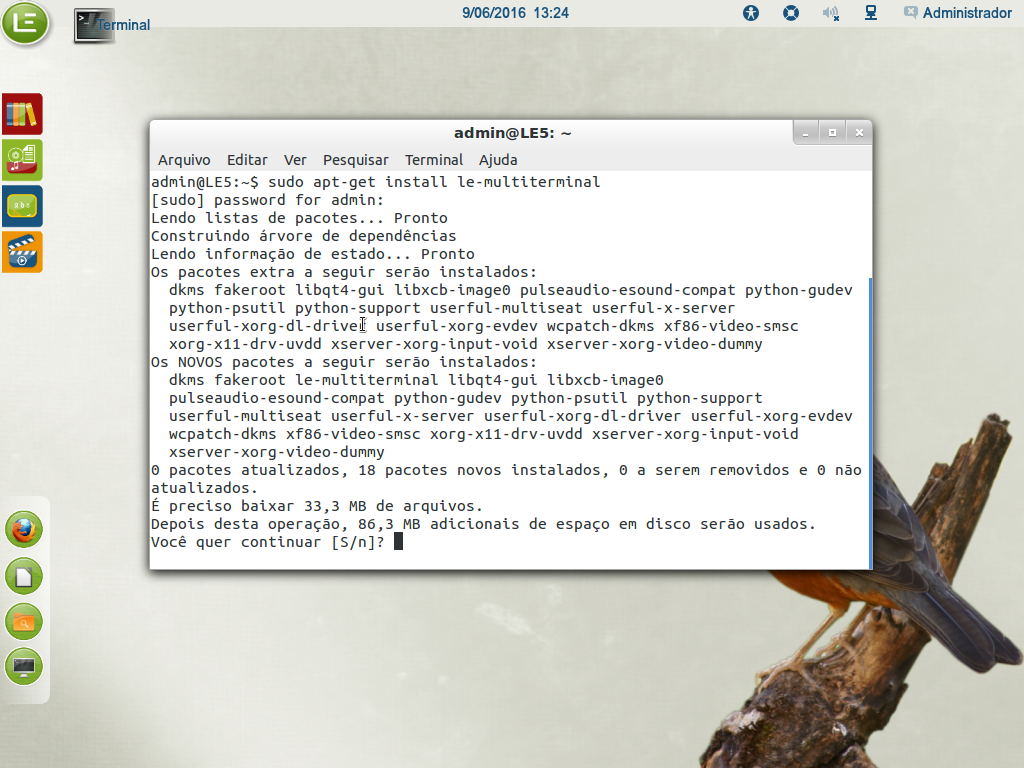
Task: Open the Ajuda menu
Action: 498,160
